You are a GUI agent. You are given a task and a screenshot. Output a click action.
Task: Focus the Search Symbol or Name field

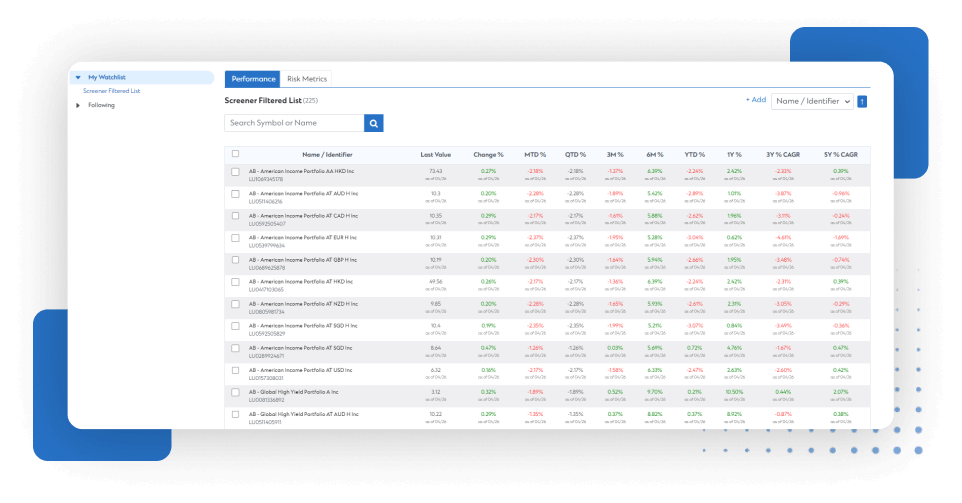pyautogui.click(x=294, y=123)
